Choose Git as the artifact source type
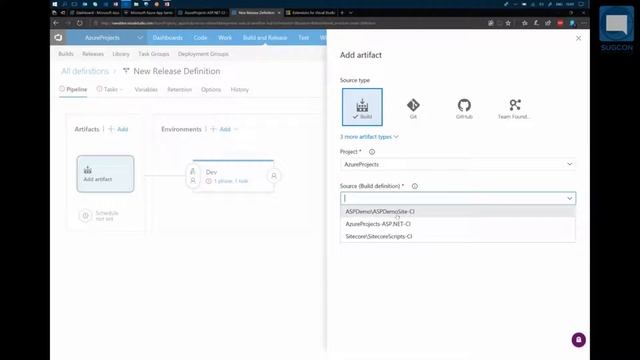640x360 pixels. pyautogui.click(x=413, y=109)
